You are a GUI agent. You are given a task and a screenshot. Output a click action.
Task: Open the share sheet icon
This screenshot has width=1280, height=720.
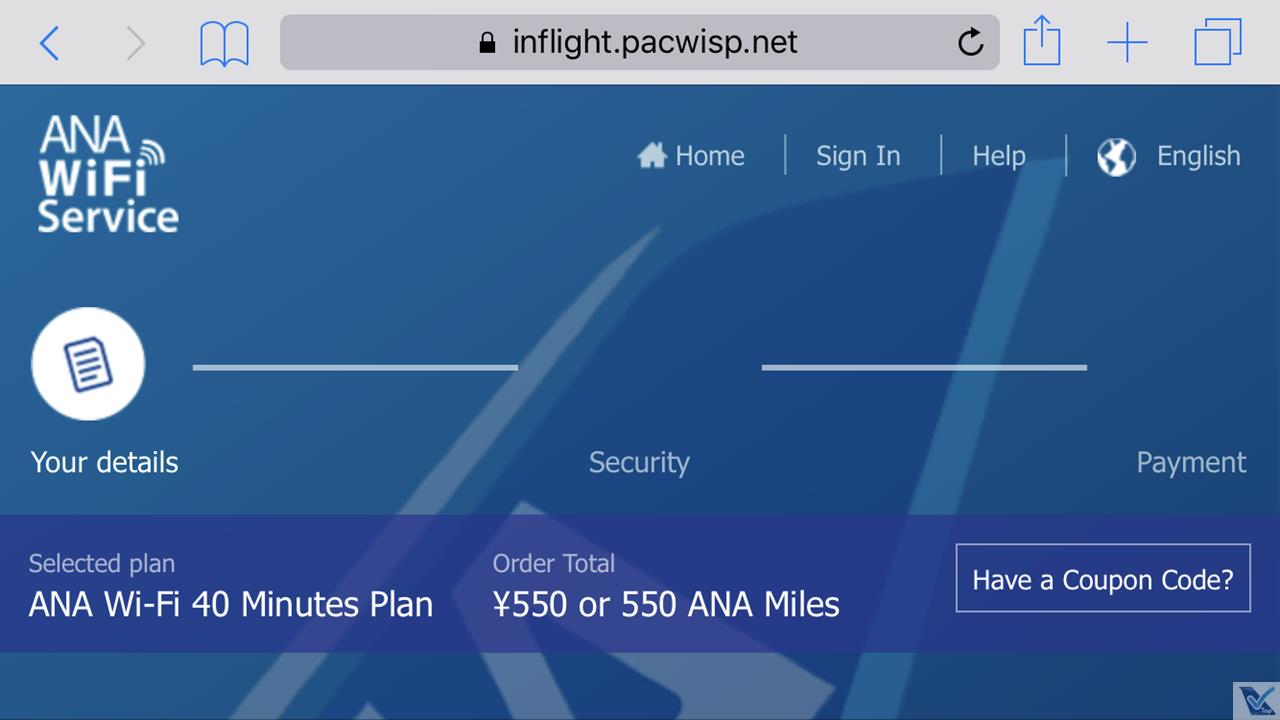tap(1041, 43)
